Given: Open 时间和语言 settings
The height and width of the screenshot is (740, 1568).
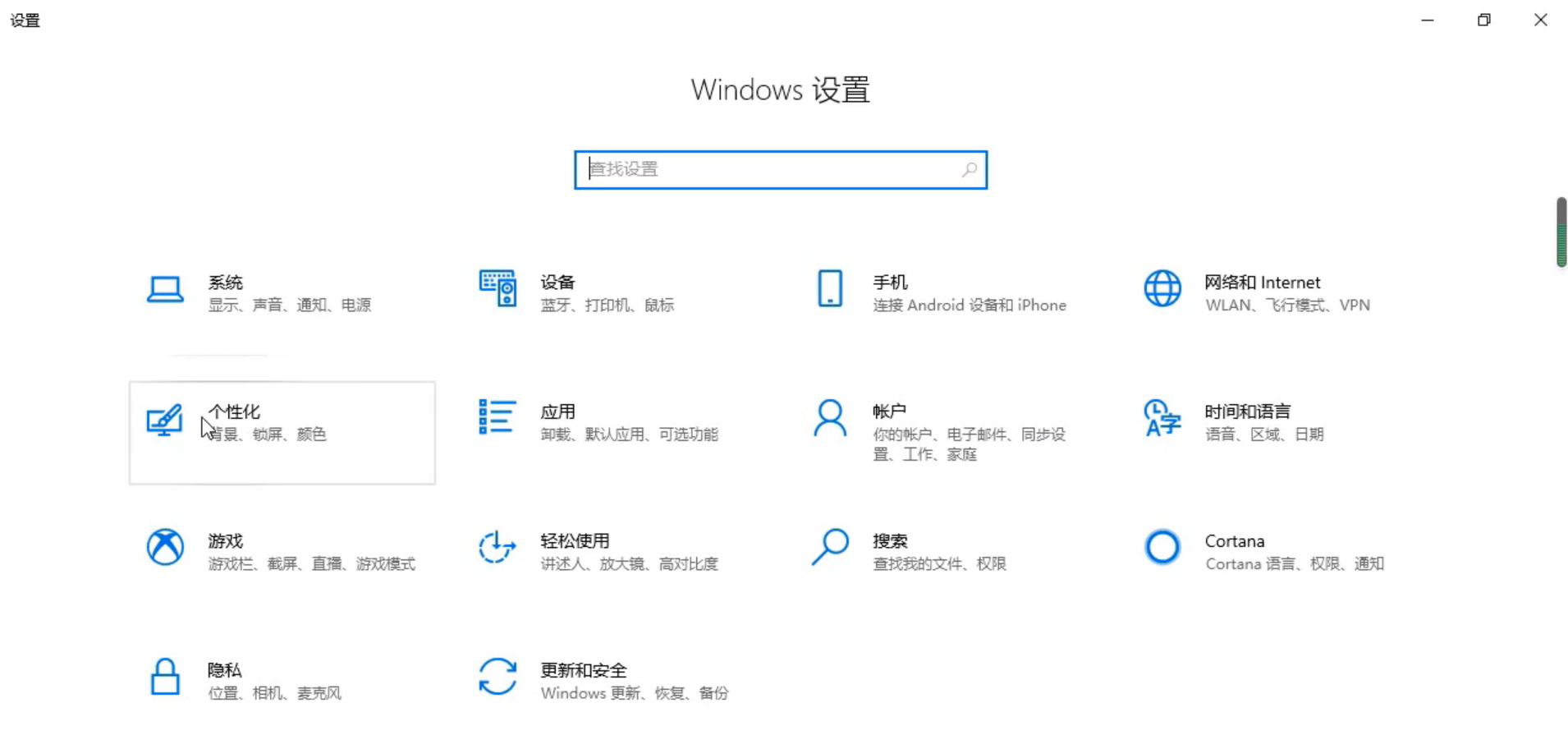Looking at the screenshot, I should [x=1248, y=423].
